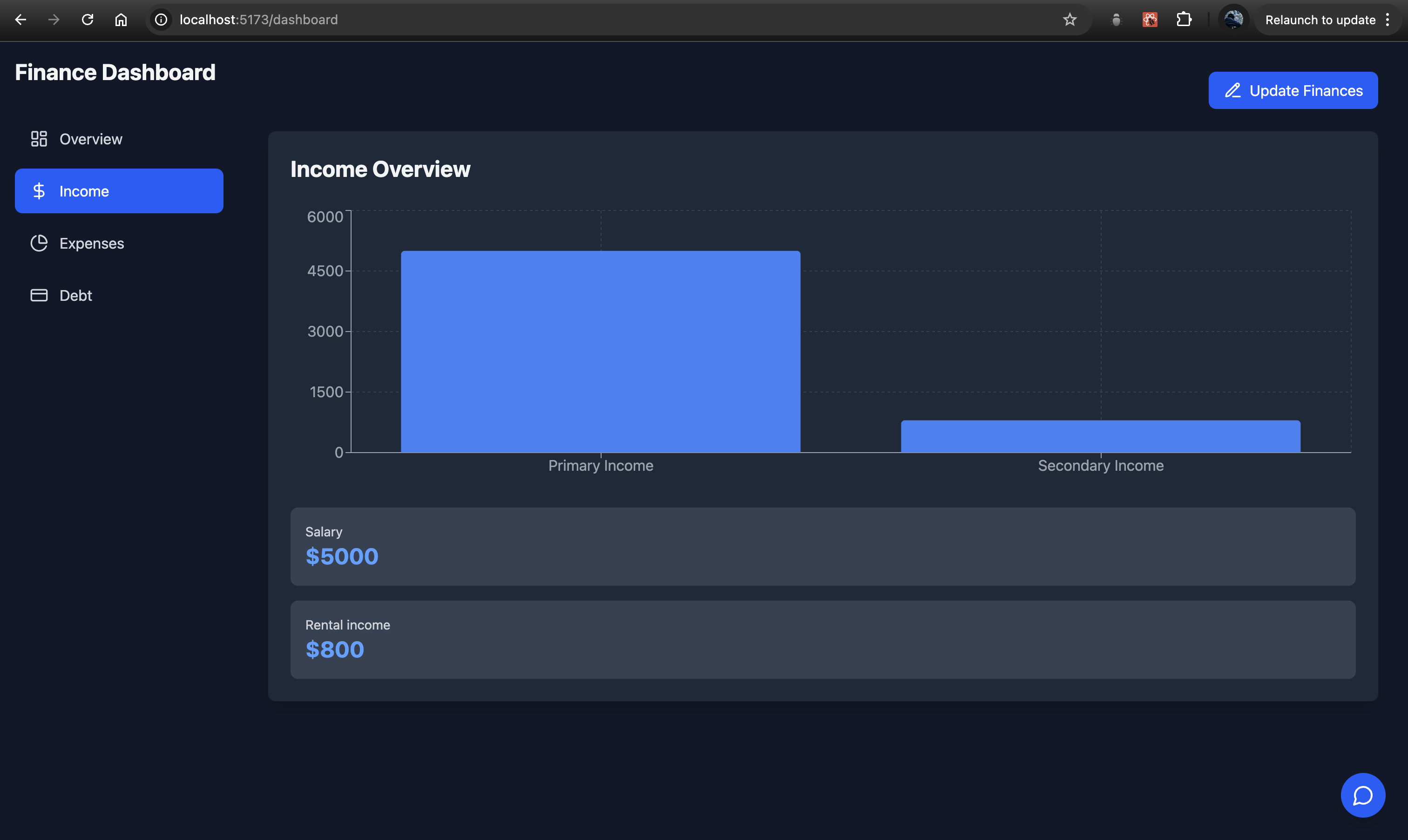Click the site information icon
This screenshot has width=1408, height=840.
pos(161,20)
